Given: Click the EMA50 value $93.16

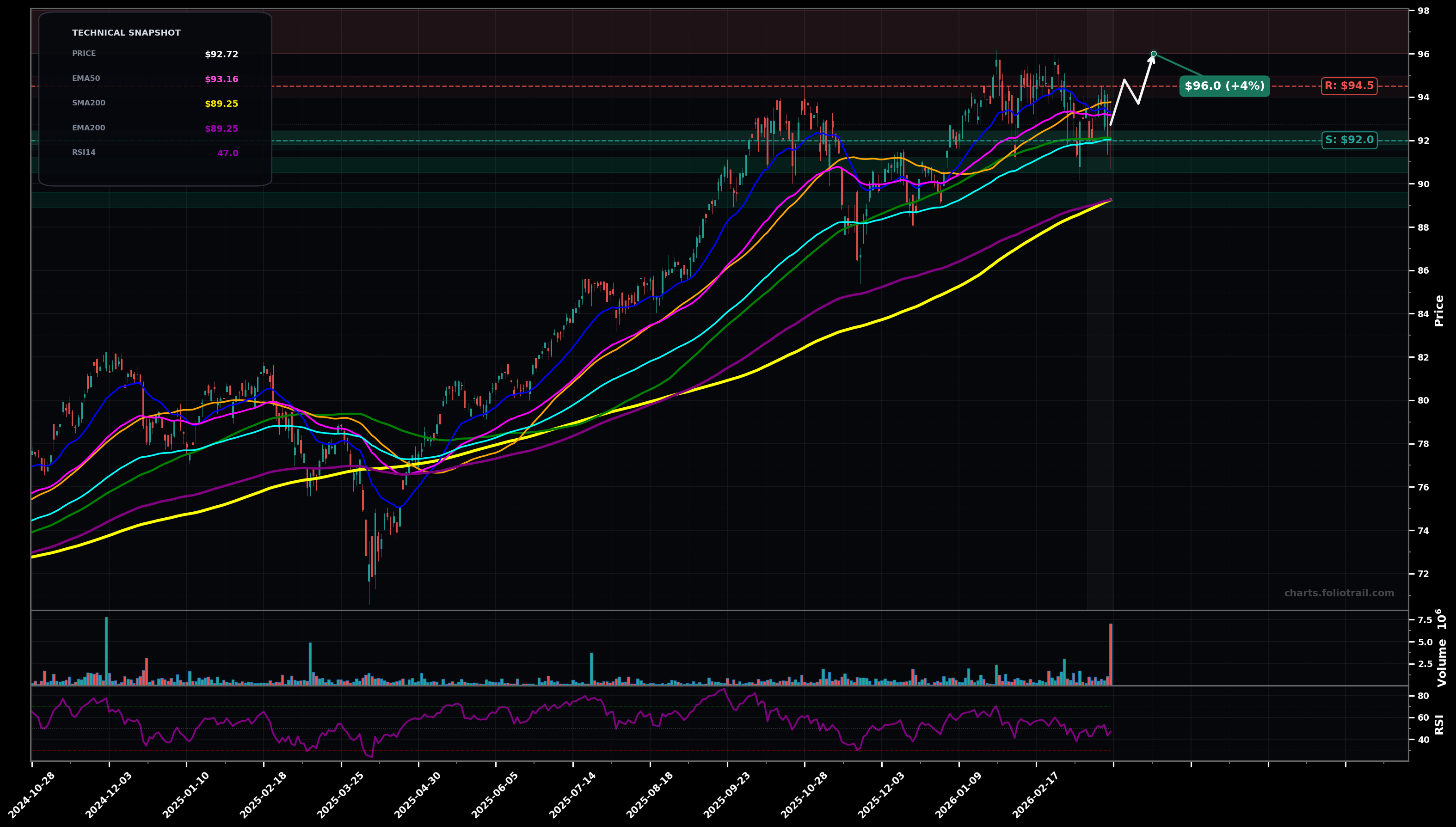Looking at the screenshot, I should (221, 80).
